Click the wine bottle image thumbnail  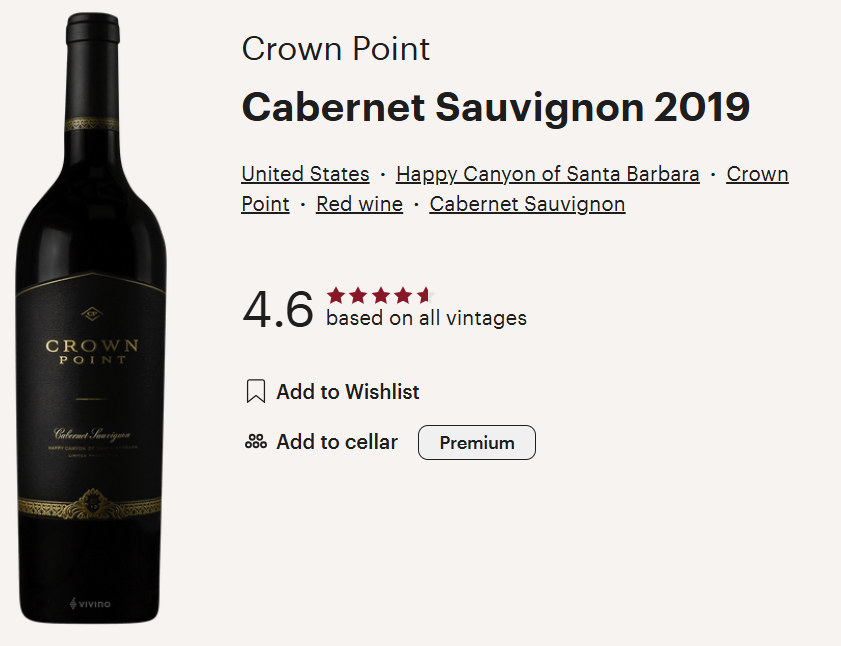pyautogui.click(x=92, y=318)
